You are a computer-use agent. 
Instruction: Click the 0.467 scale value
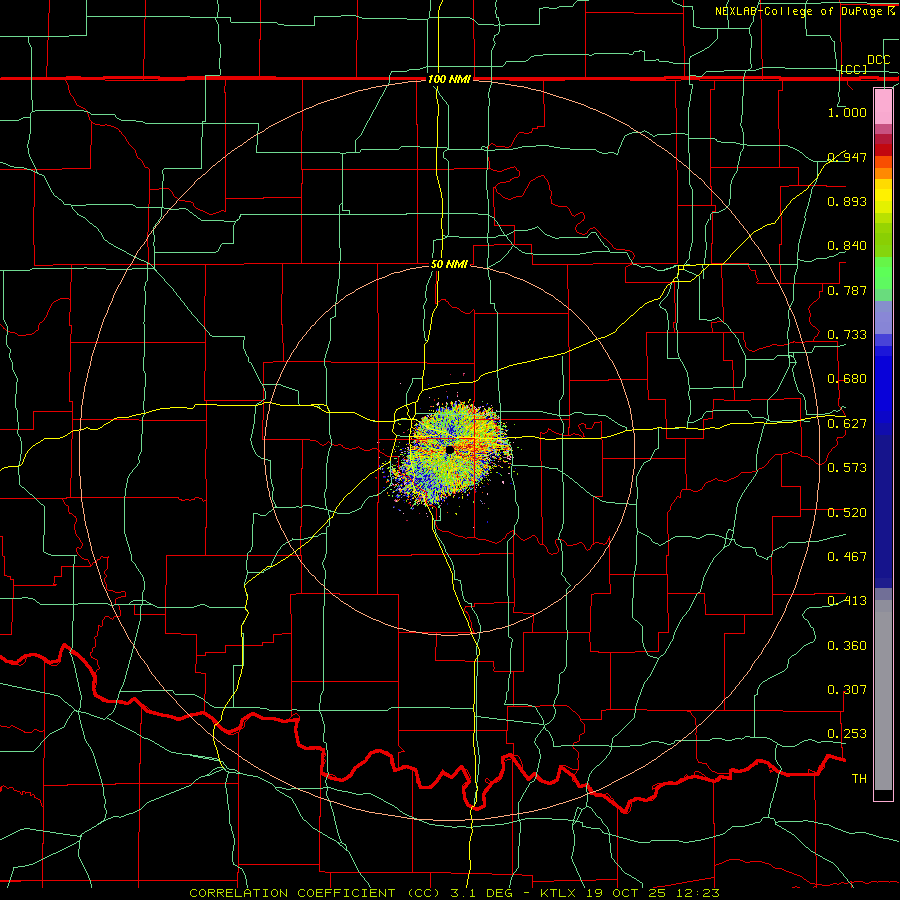[x=847, y=556]
